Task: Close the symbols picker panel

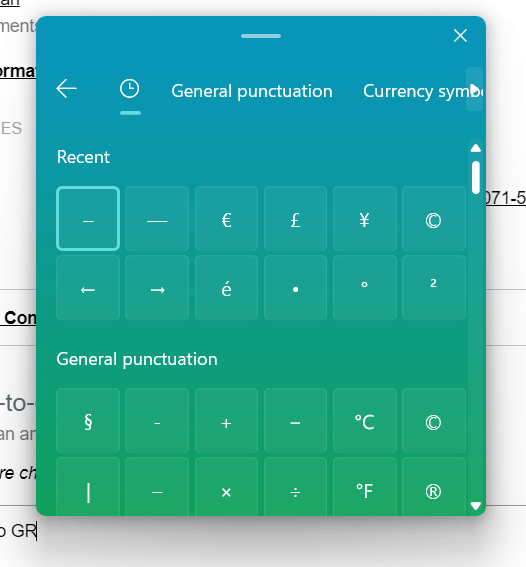Action: click(x=460, y=36)
